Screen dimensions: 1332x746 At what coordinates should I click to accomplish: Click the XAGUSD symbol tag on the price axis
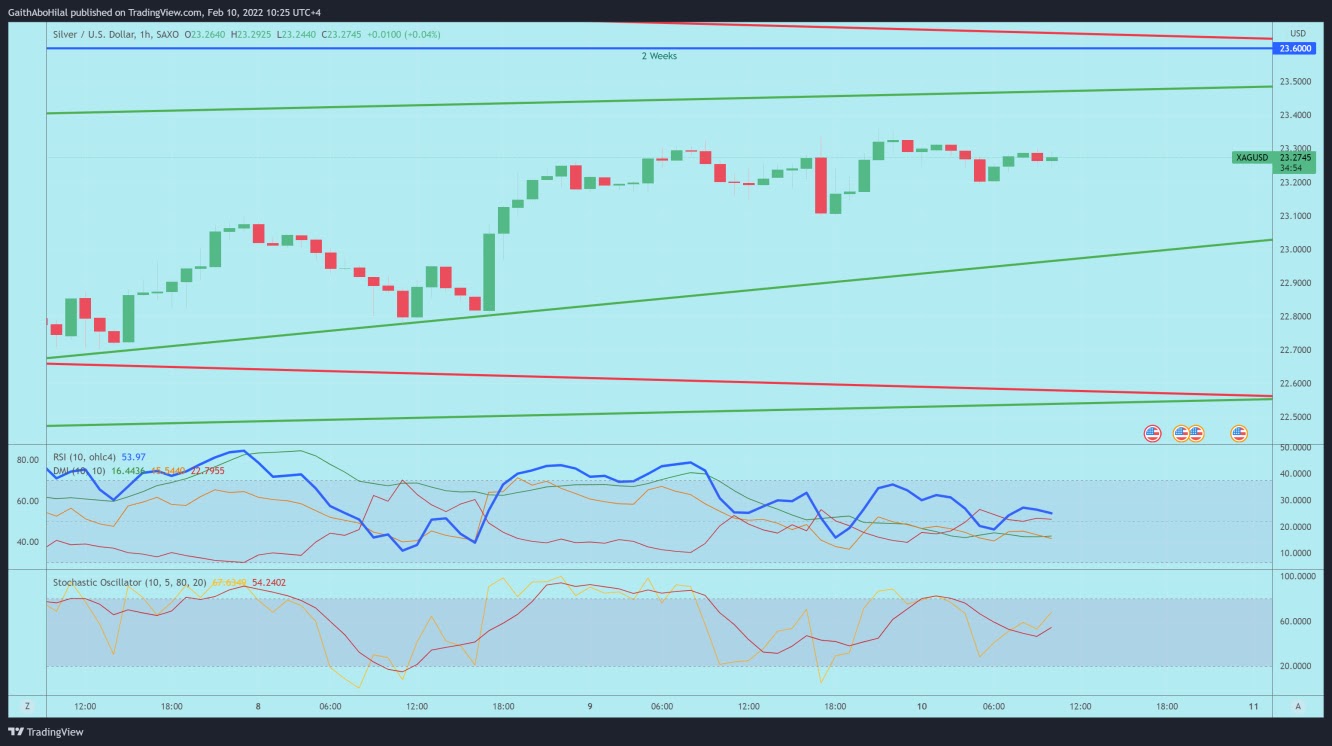click(1251, 158)
